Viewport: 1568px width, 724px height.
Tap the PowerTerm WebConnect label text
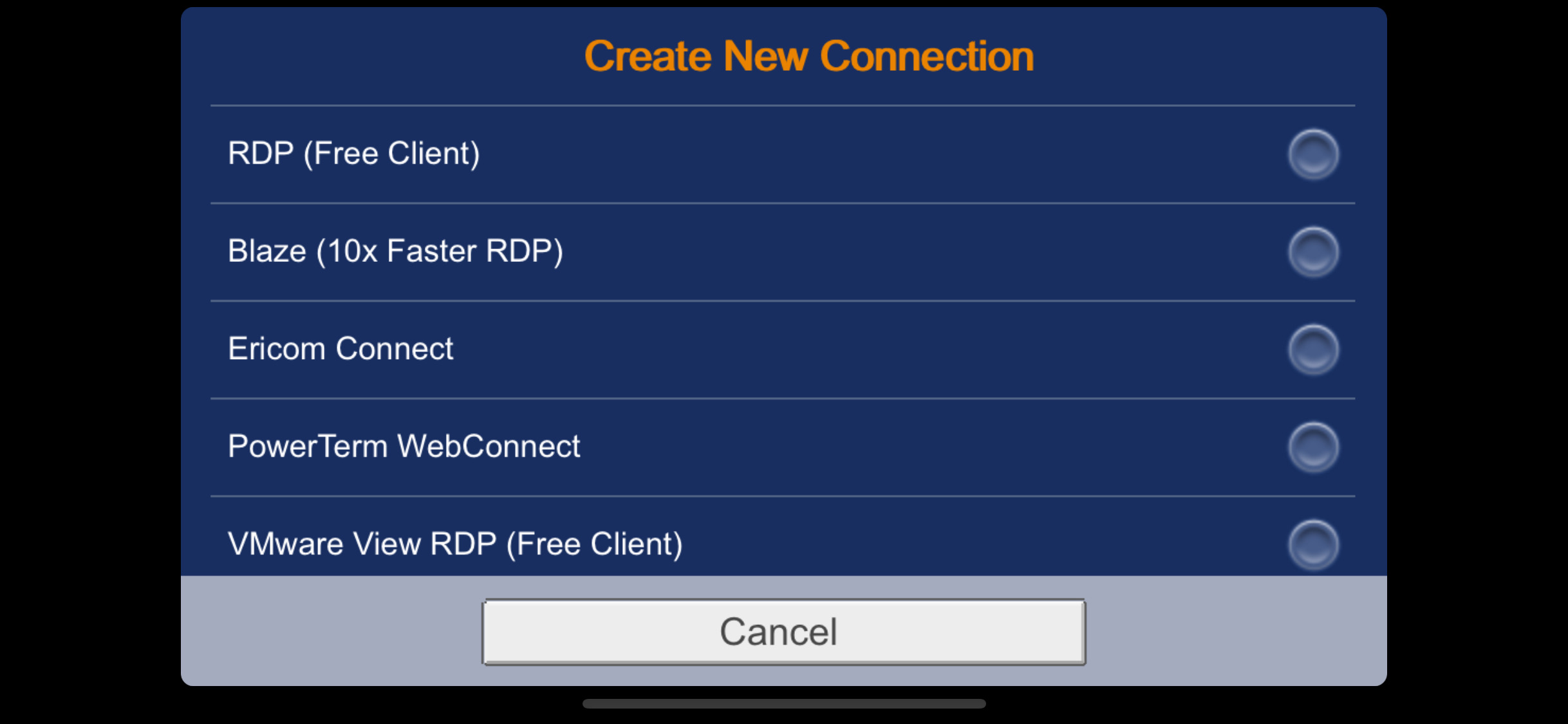[404, 446]
